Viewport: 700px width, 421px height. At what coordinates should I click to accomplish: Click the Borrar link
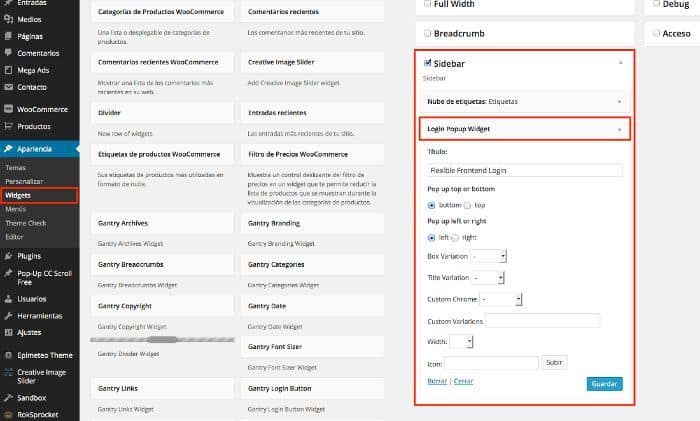coord(437,381)
